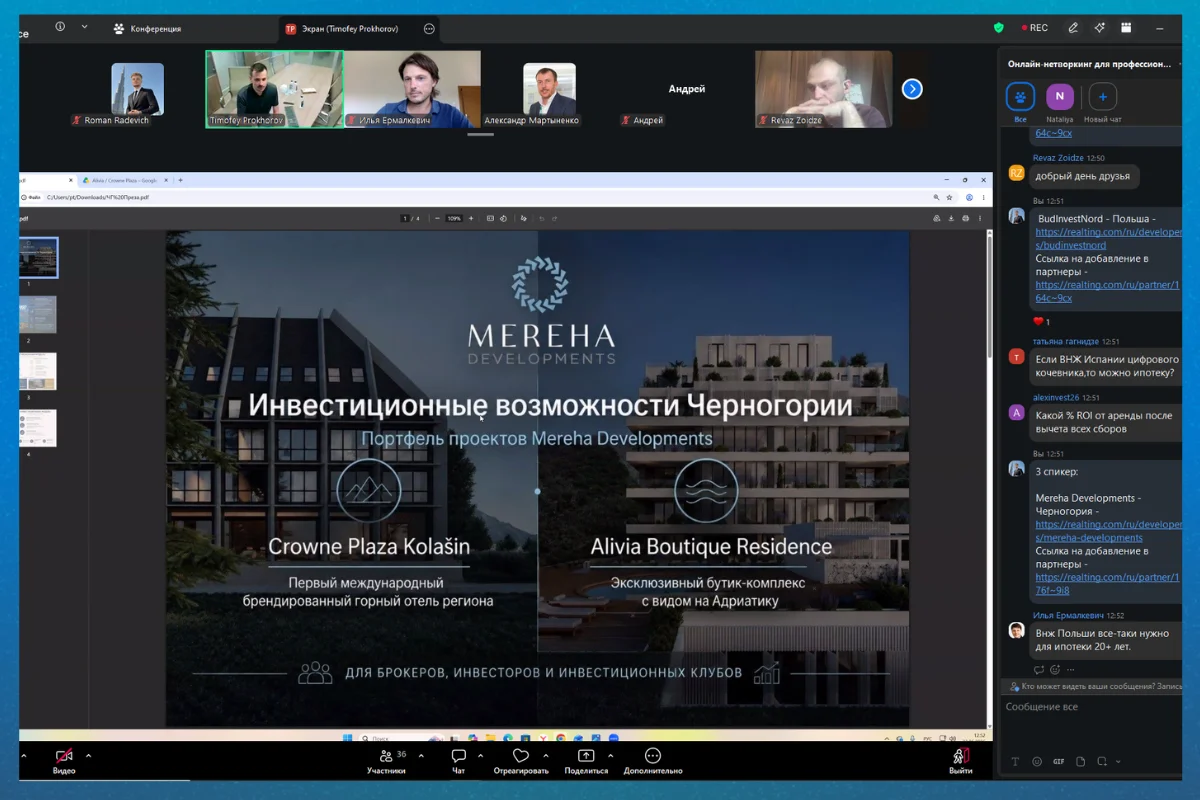Open more actions dots on last message

click(x=1071, y=670)
